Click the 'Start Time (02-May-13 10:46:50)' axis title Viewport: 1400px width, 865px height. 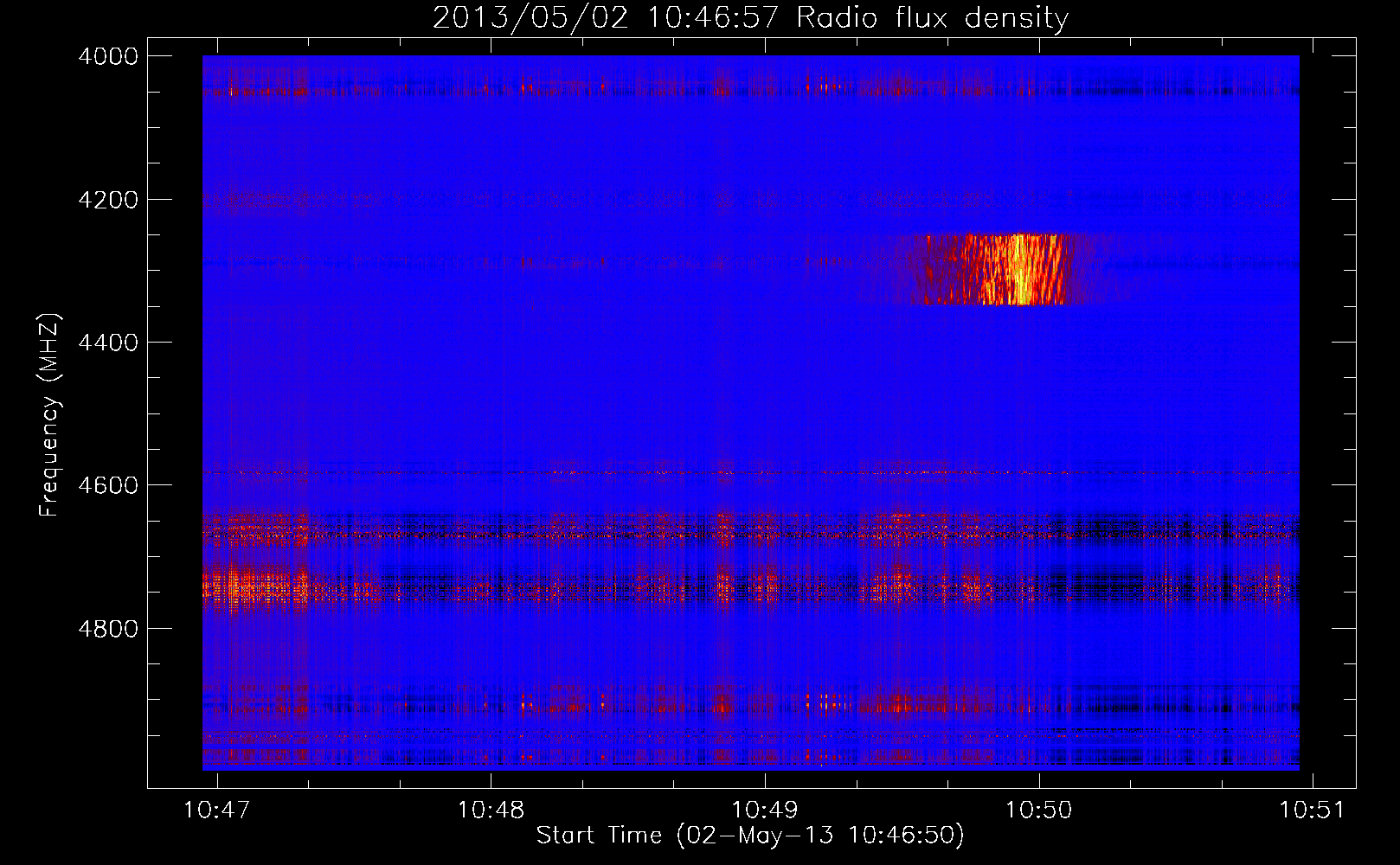(x=750, y=836)
